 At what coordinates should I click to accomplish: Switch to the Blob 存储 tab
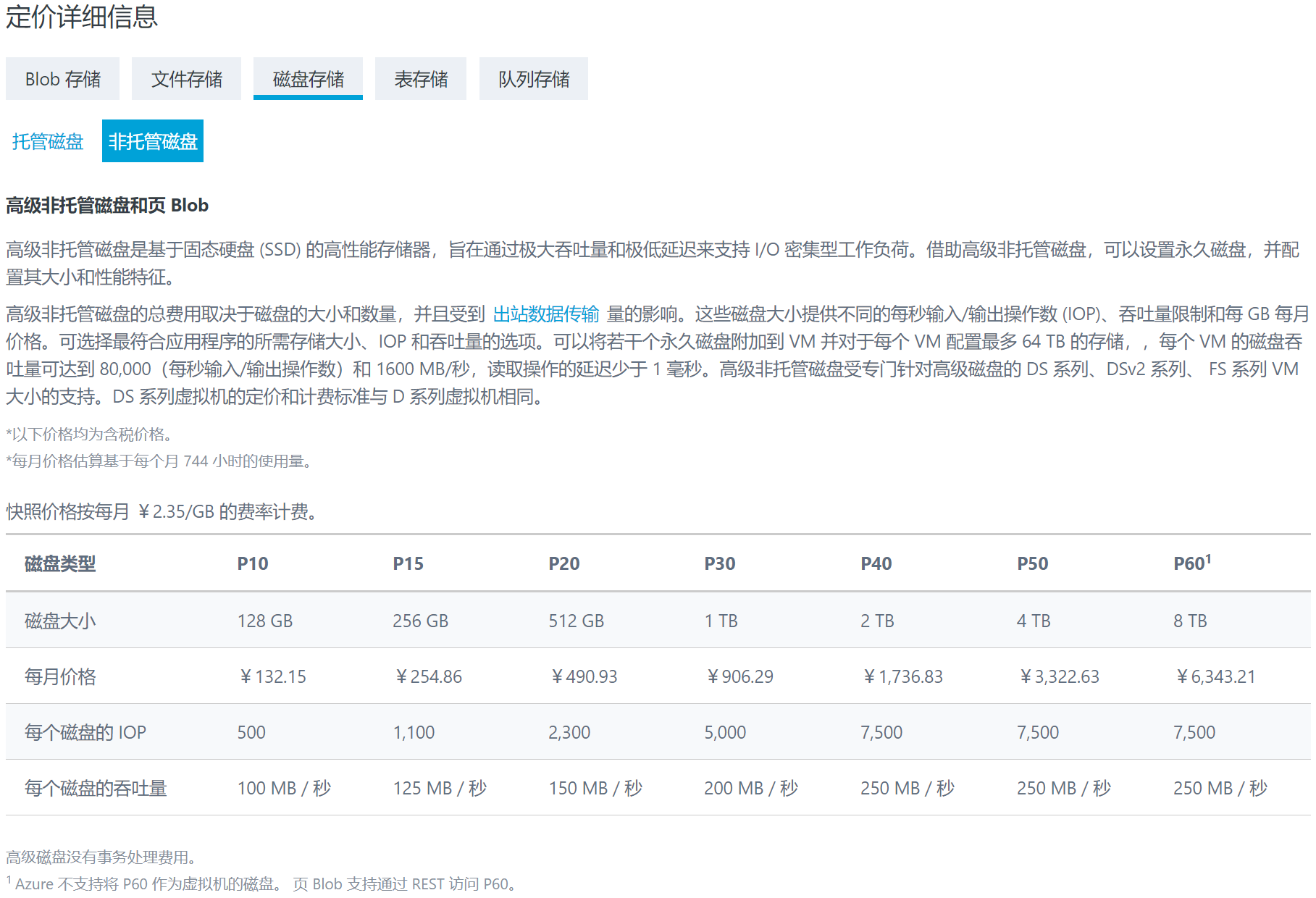62,79
